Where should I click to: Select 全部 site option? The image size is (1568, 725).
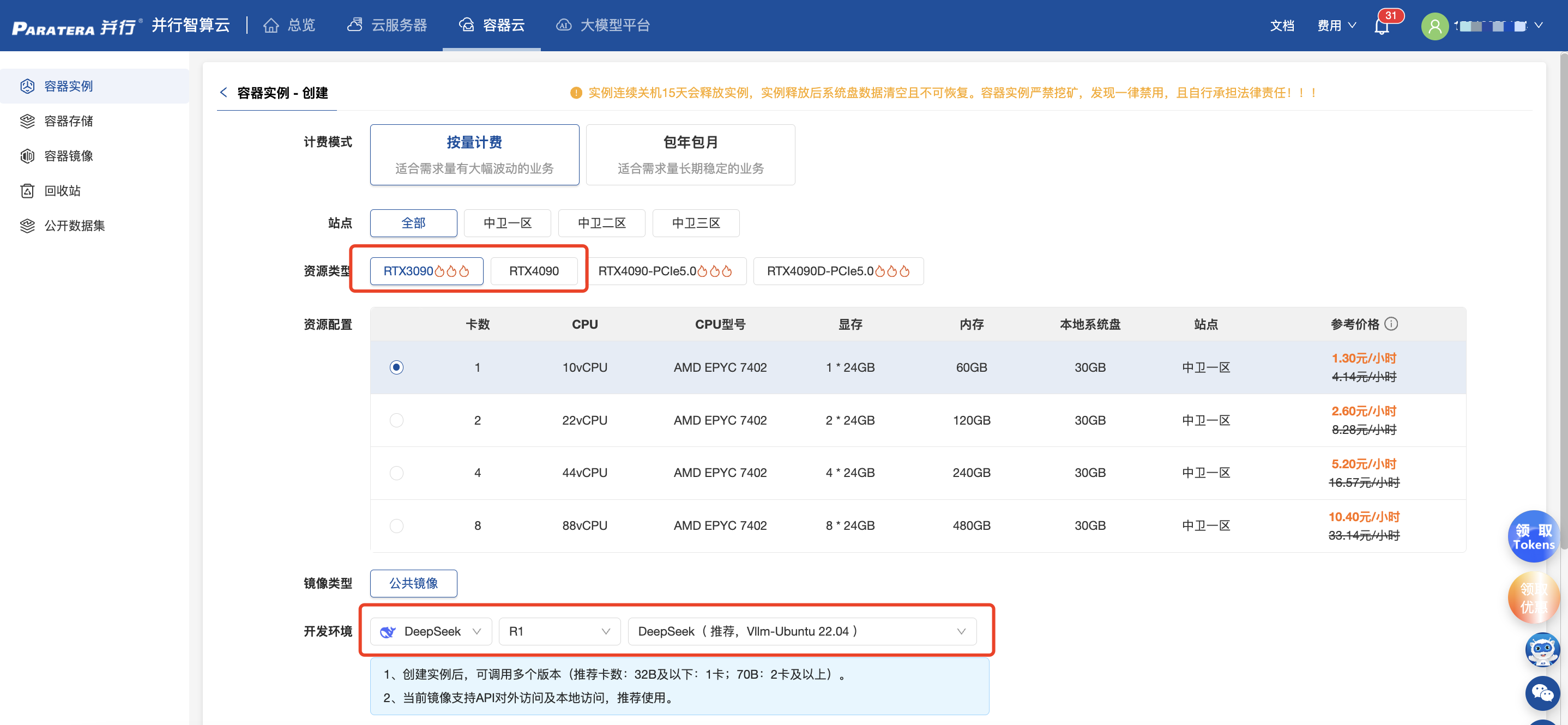pyautogui.click(x=413, y=223)
